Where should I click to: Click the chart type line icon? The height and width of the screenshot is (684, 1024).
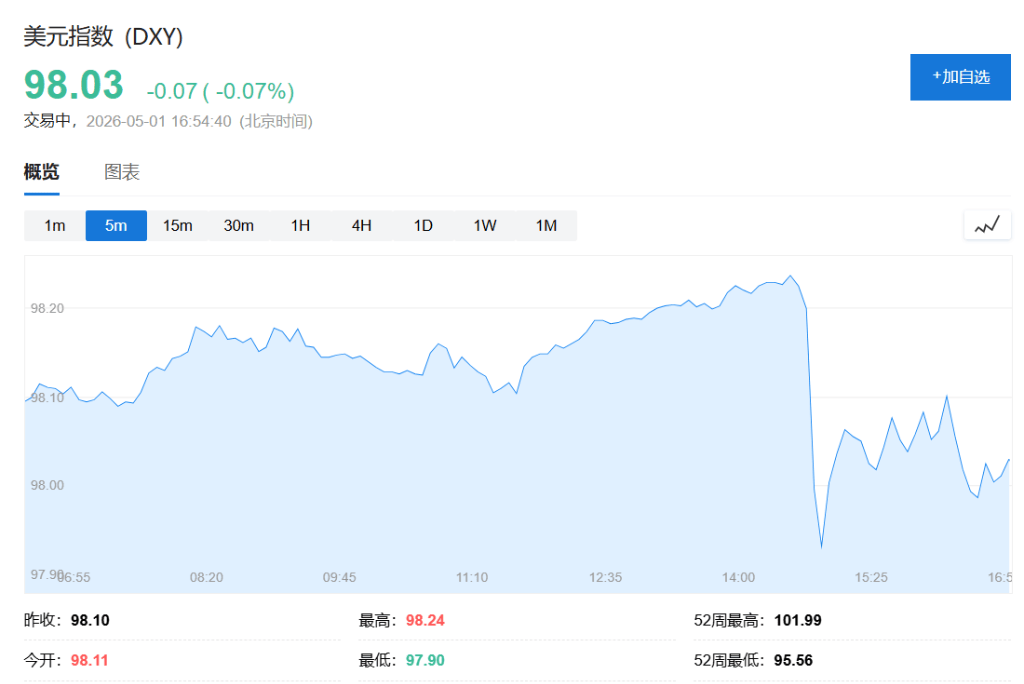point(987,225)
